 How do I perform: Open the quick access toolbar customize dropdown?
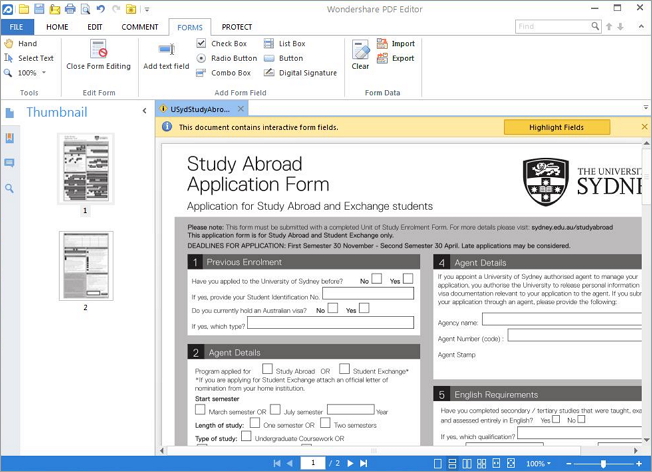coord(147,9)
